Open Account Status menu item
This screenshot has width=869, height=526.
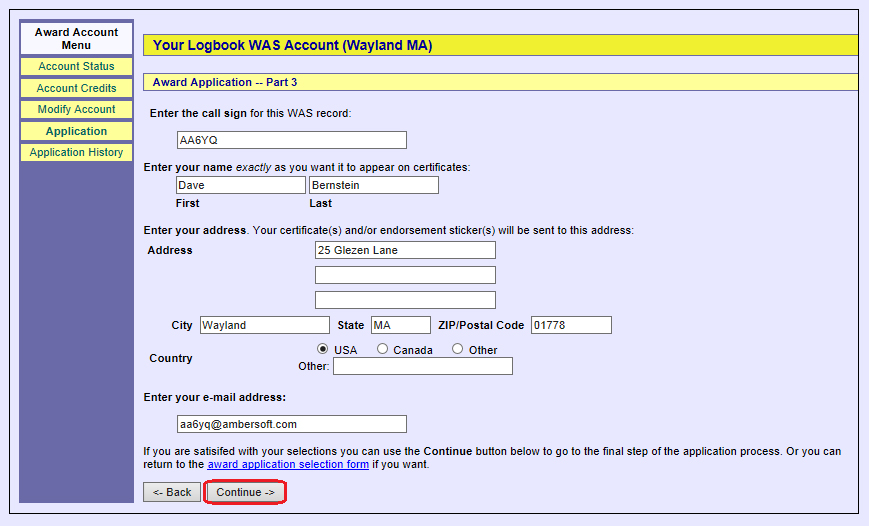[x=76, y=66]
